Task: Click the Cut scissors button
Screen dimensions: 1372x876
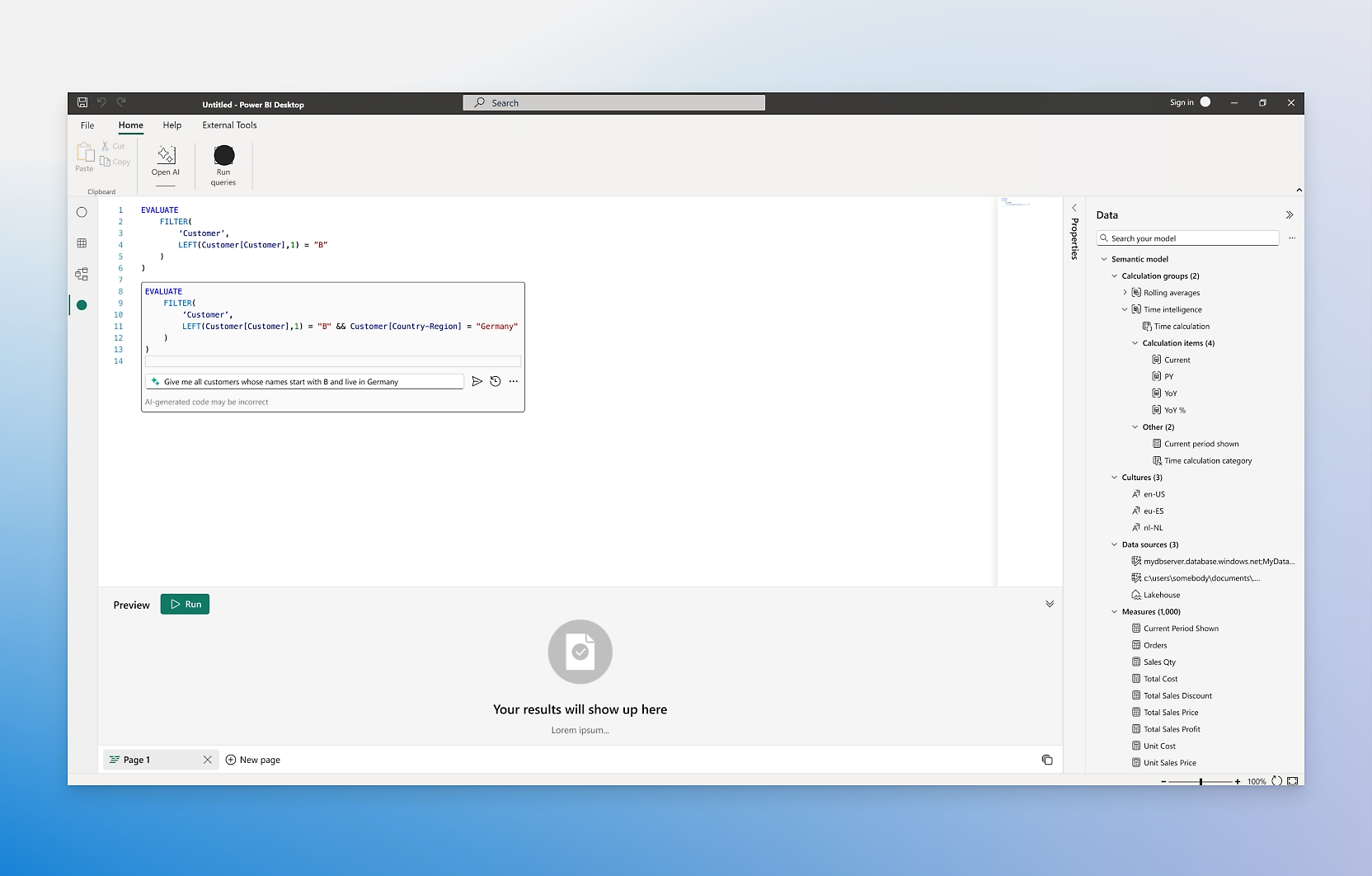Action: pyautogui.click(x=113, y=146)
